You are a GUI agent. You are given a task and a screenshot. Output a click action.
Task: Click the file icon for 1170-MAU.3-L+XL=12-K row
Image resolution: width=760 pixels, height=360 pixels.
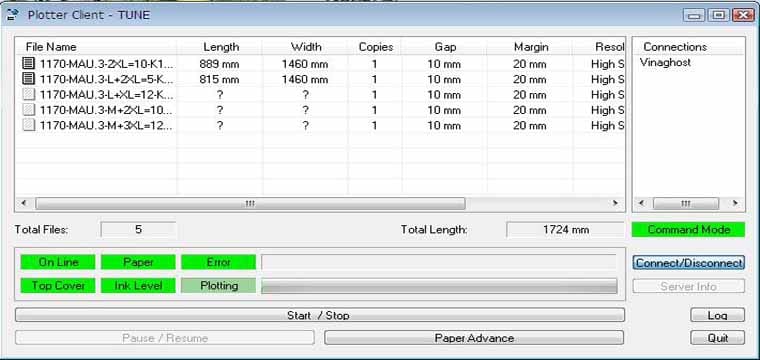pos(29,94)
